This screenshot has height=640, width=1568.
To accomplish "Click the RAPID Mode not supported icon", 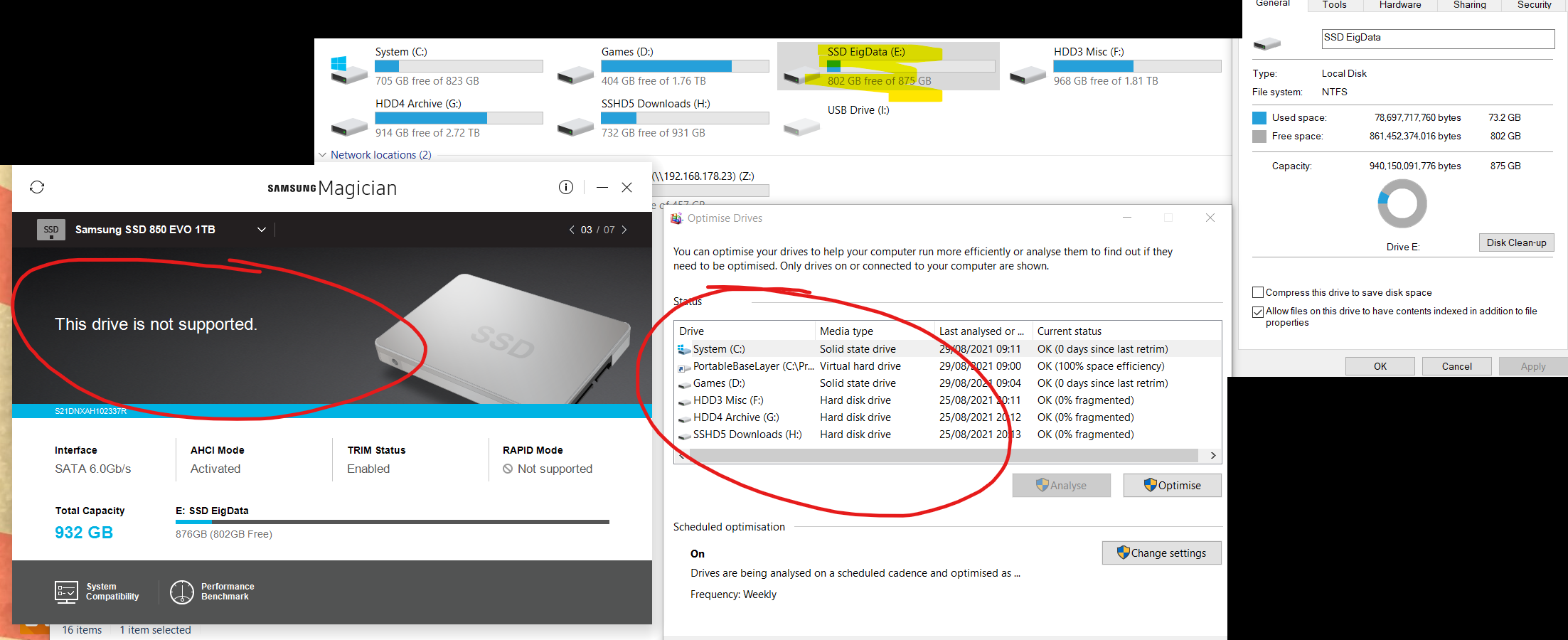I will [x=508, y=469].
